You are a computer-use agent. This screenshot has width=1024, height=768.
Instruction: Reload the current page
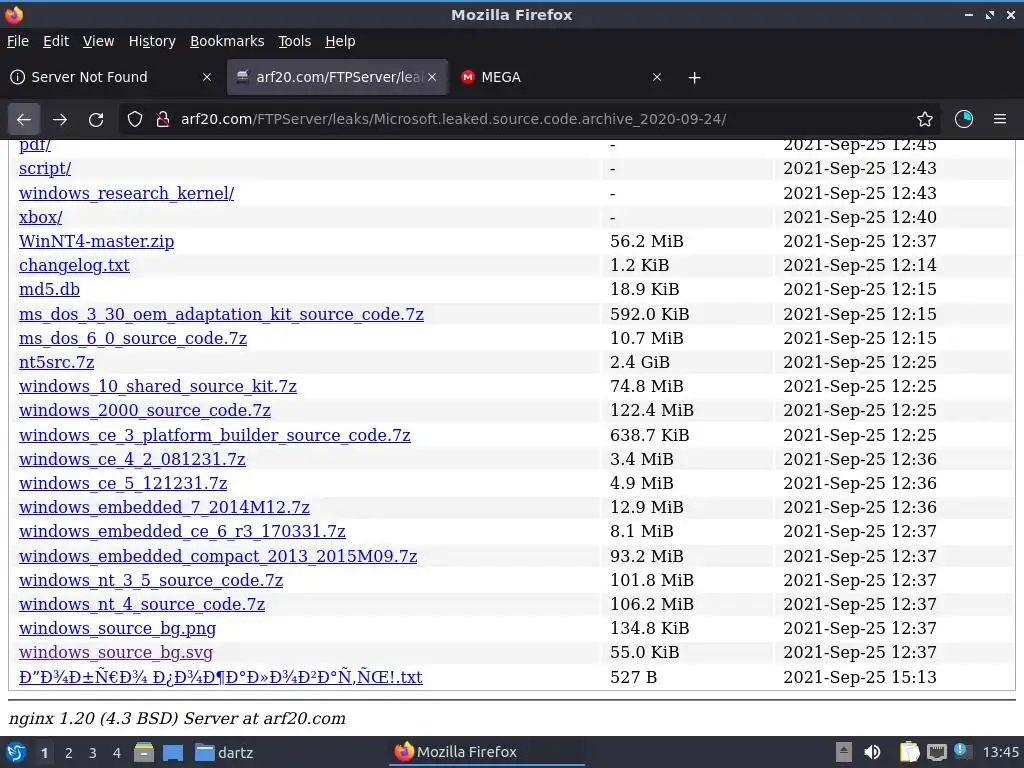(x=96, y=120)
